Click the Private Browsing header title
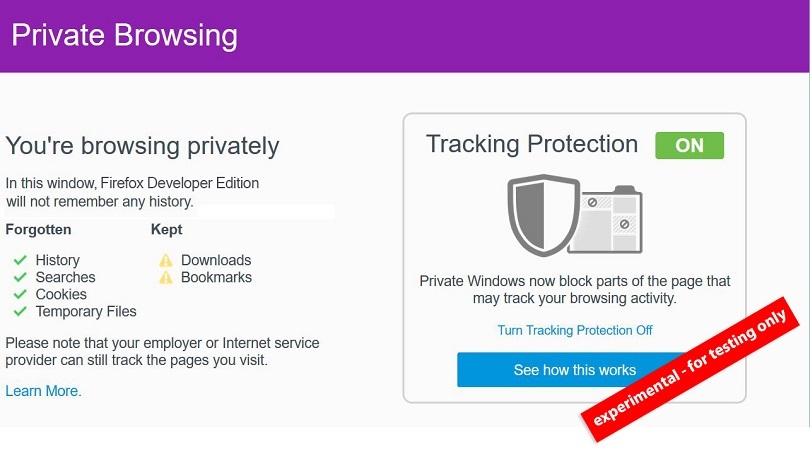 (x=124, y=36)
